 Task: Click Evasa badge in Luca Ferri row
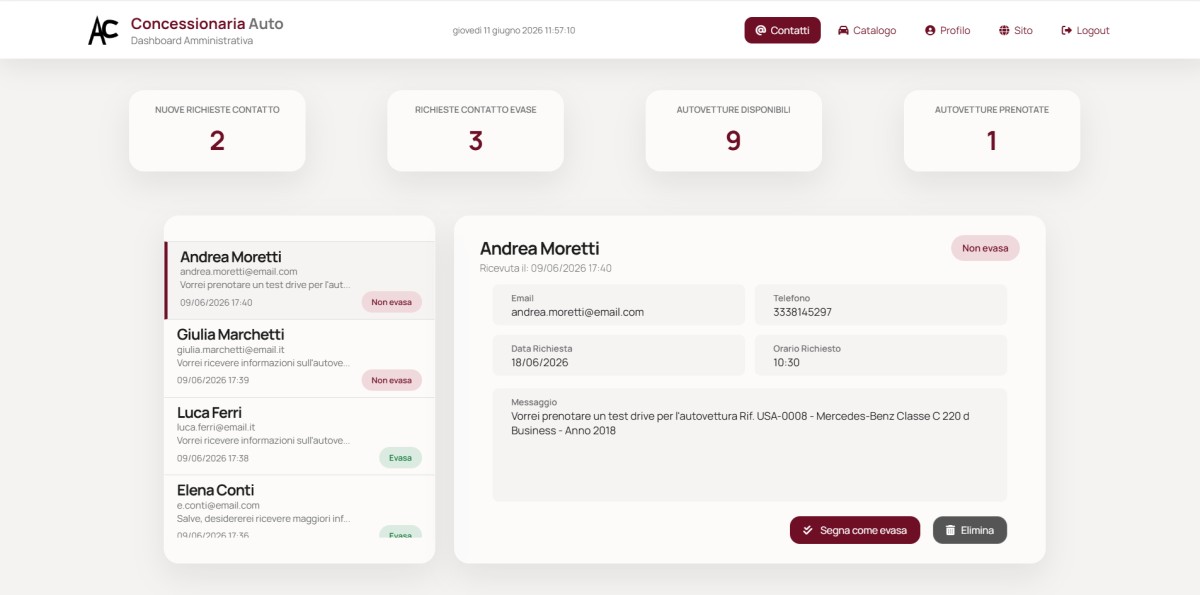(400, 458)
